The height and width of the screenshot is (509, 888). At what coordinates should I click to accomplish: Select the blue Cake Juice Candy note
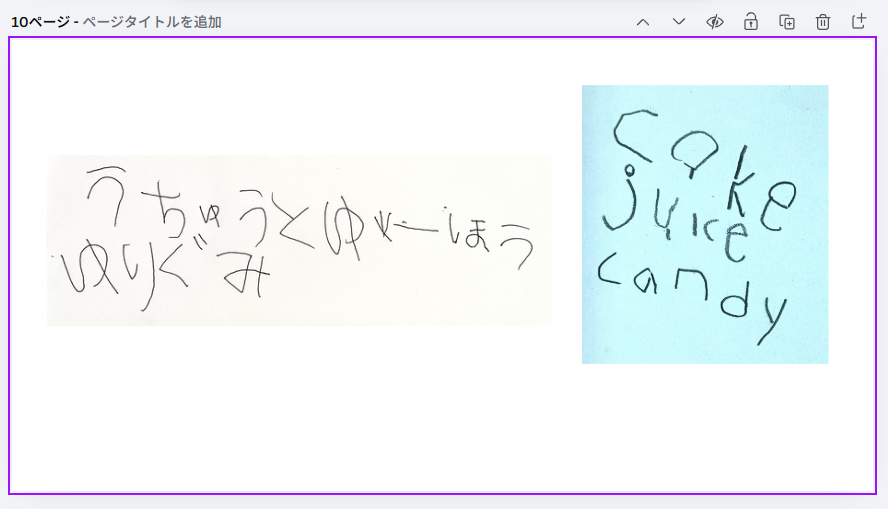click(x=704, y=224)
